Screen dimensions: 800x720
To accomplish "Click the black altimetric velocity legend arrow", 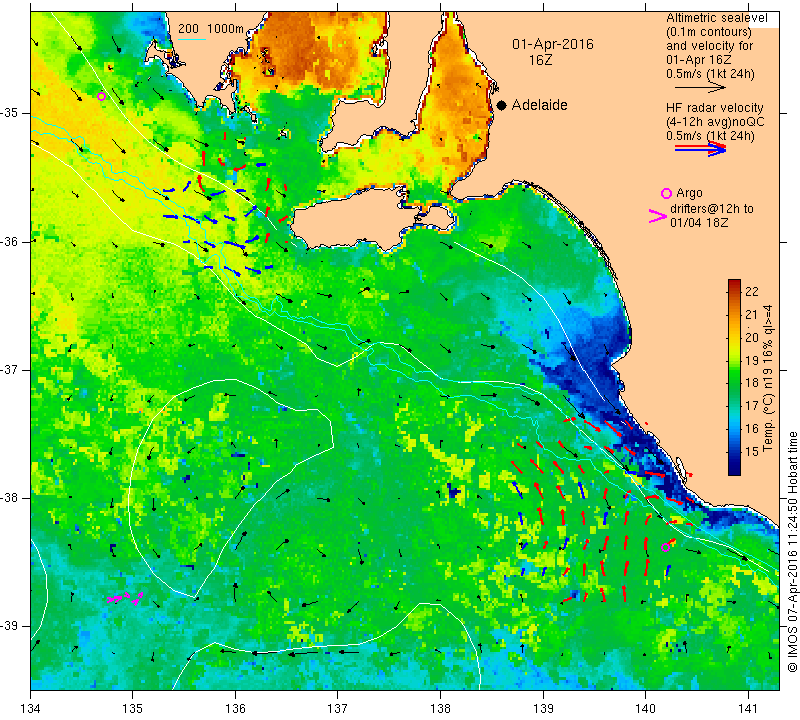I will tap(699, 88).
